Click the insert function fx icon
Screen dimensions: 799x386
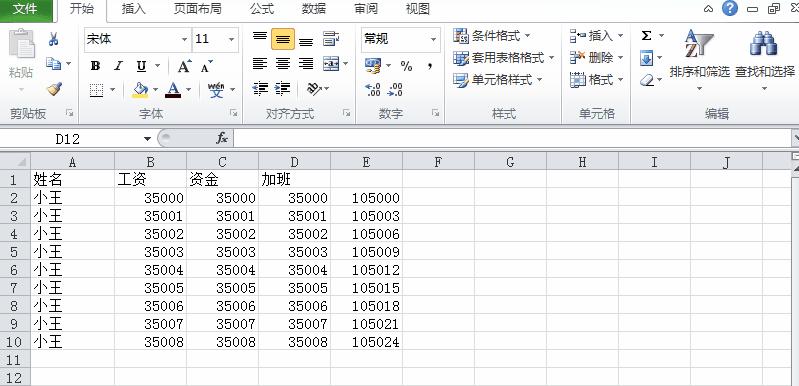coord(222,138)
